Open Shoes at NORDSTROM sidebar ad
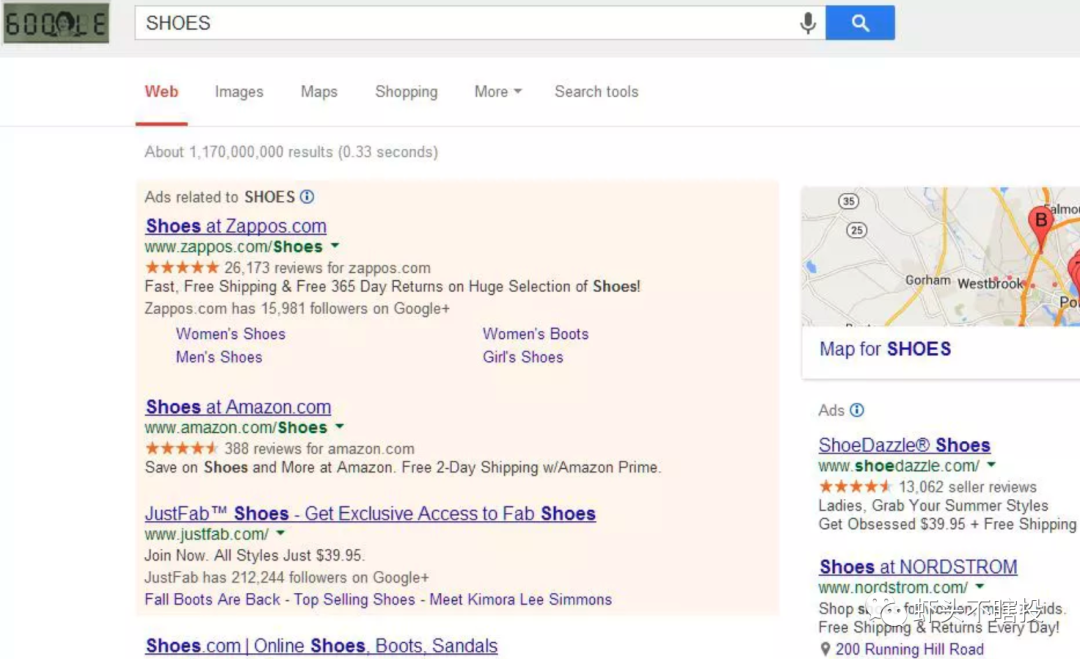 [918, 567]
